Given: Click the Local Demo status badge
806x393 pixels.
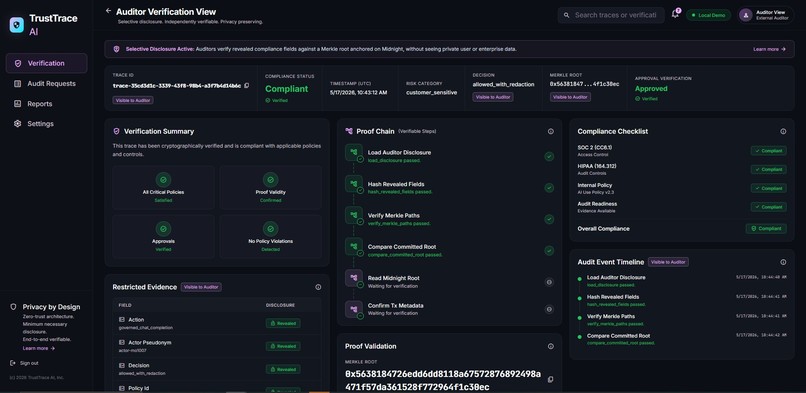Looking at the screenshot, I should click(x=708, y=15).
